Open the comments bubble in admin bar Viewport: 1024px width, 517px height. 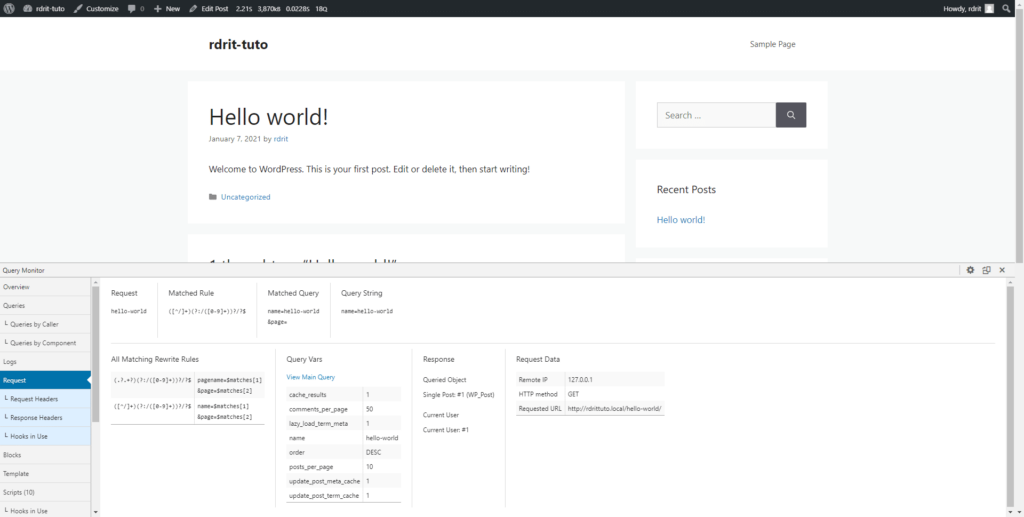point(135,8)
